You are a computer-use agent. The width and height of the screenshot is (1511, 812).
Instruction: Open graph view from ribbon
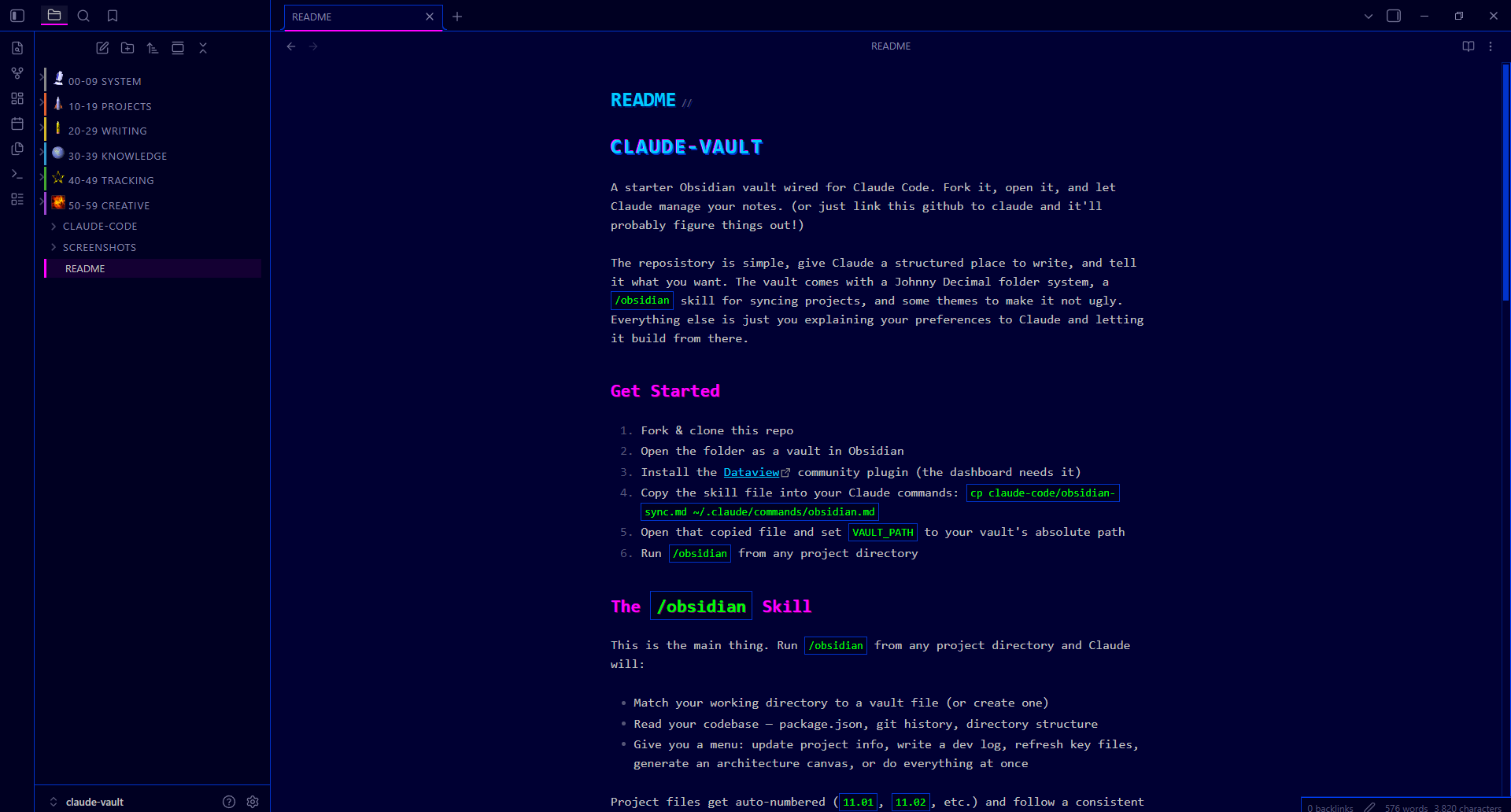click(x=17, y=73)
